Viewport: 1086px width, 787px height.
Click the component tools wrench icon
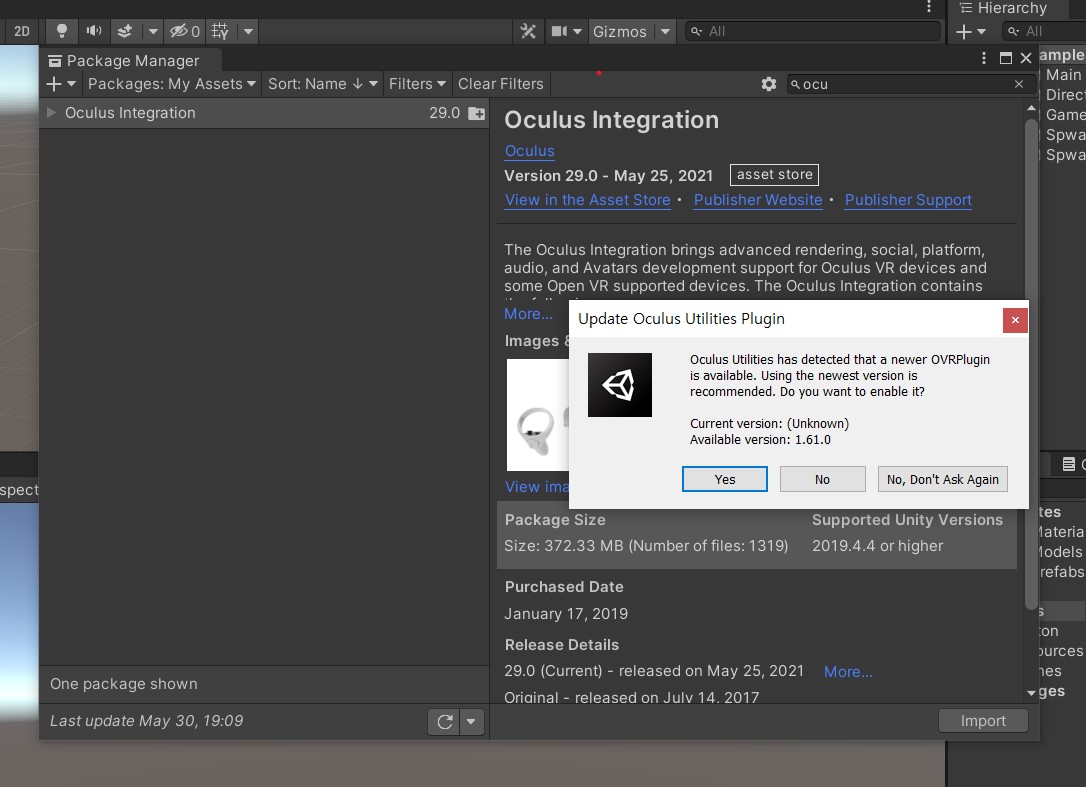pyautogui.click(x=528, y=31)
